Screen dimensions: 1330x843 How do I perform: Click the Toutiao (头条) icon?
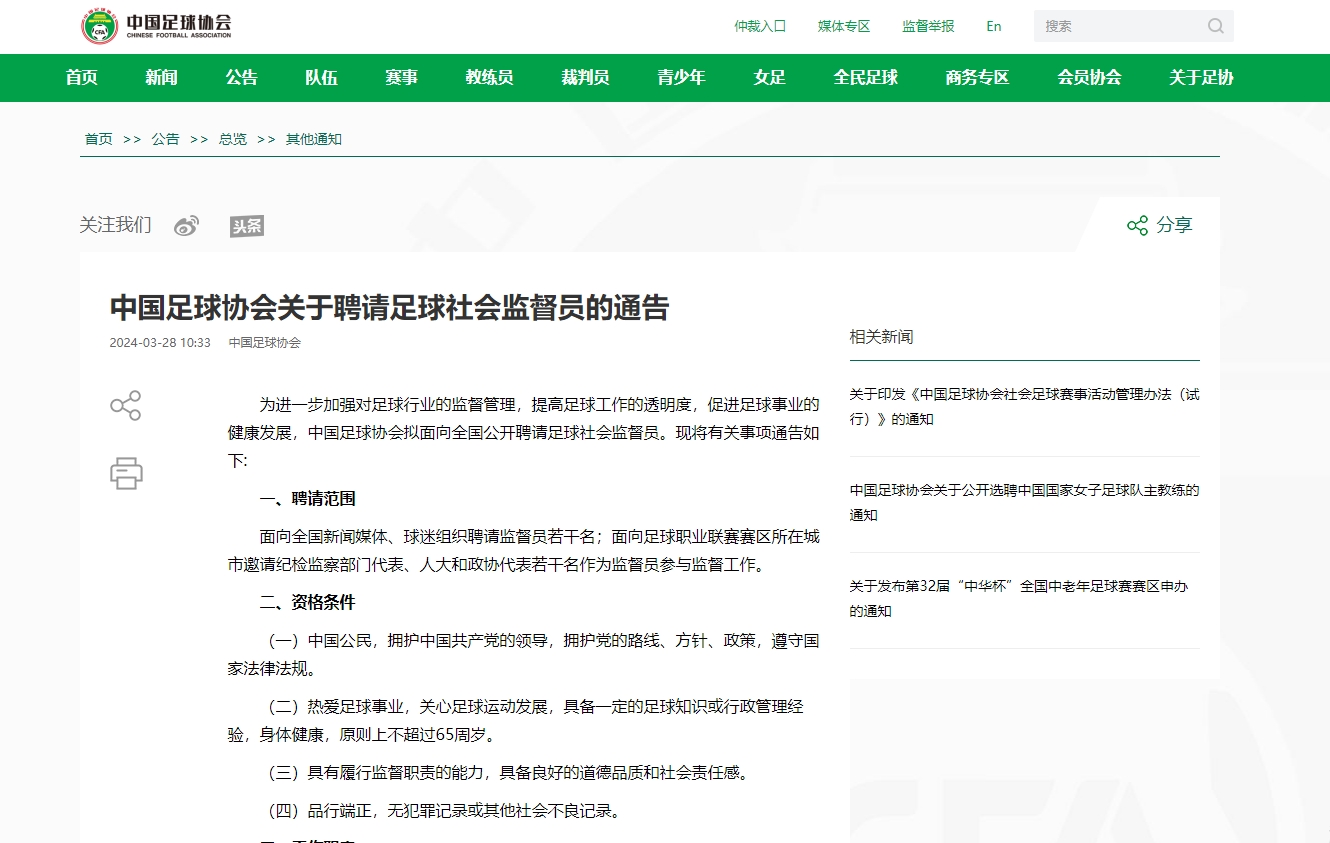[246, 225]
